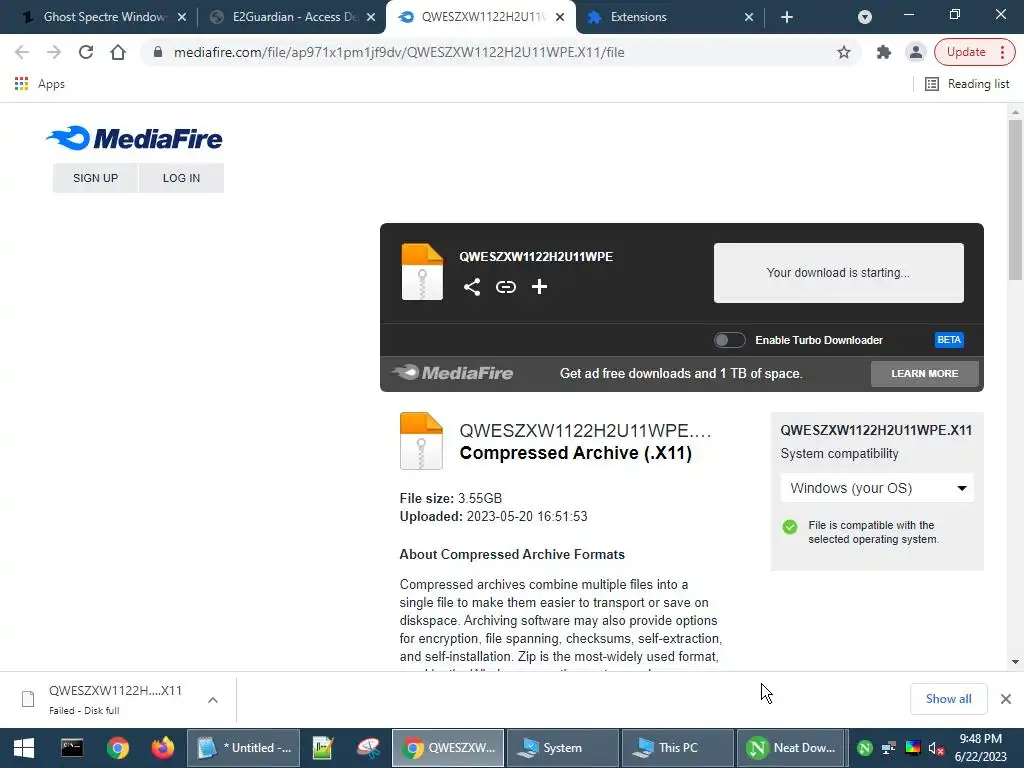Launch Firefox from the taskbar
The height and width of the screenshot is (768, 1024).
163,748
